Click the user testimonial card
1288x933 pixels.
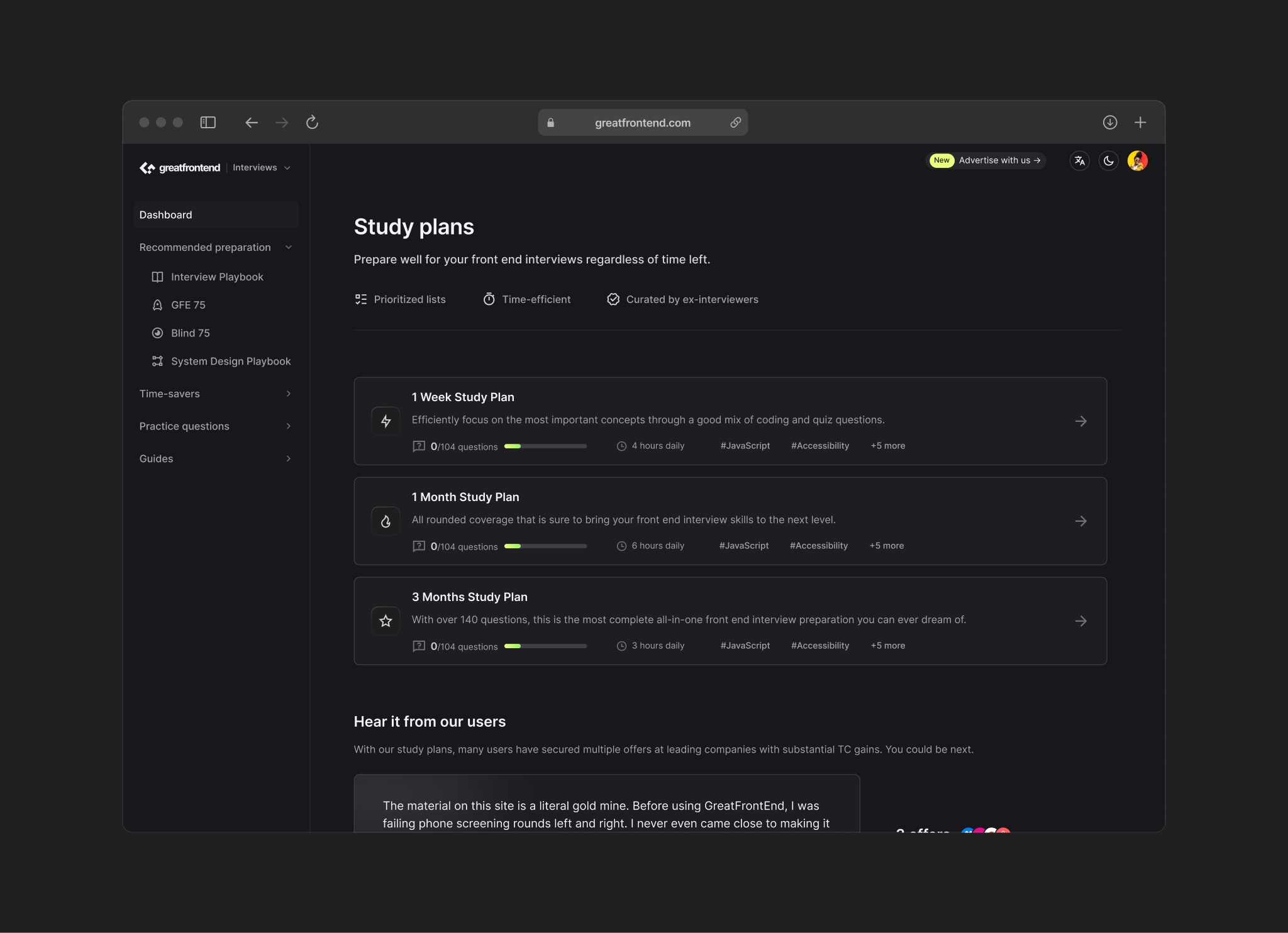[x=607, y=803]
